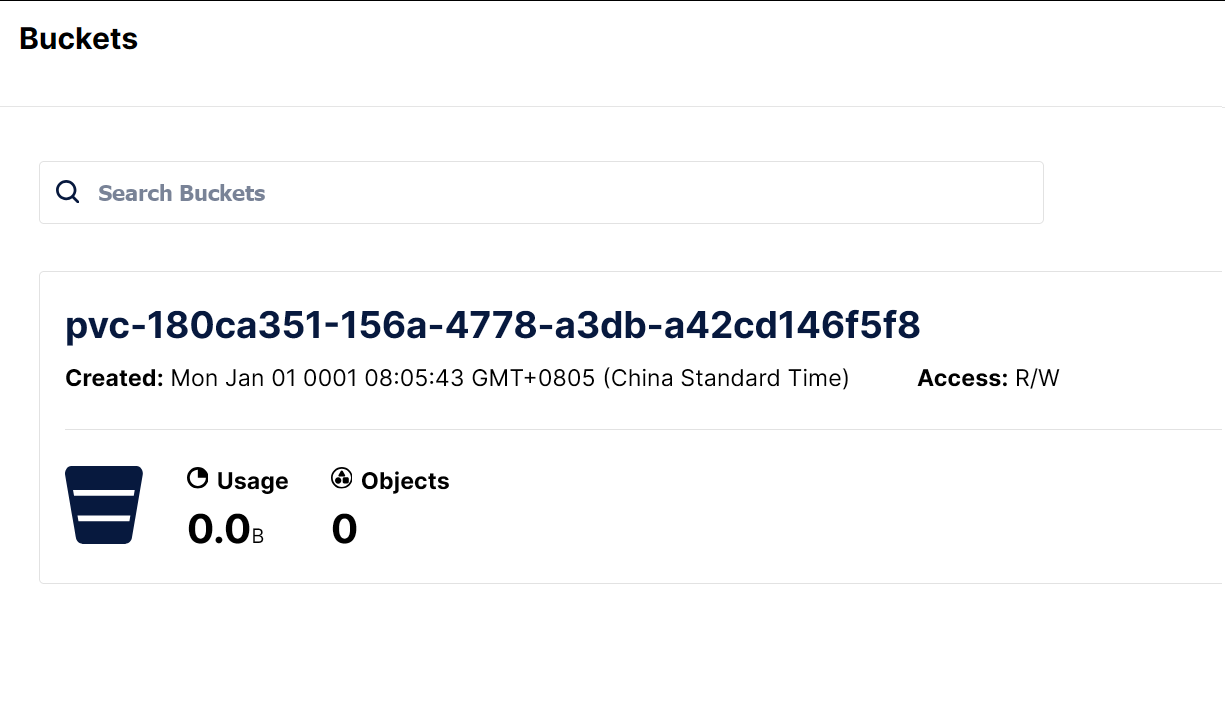Click the objects count of 0
Screen dimensions: 1225x717
[344, 529]
